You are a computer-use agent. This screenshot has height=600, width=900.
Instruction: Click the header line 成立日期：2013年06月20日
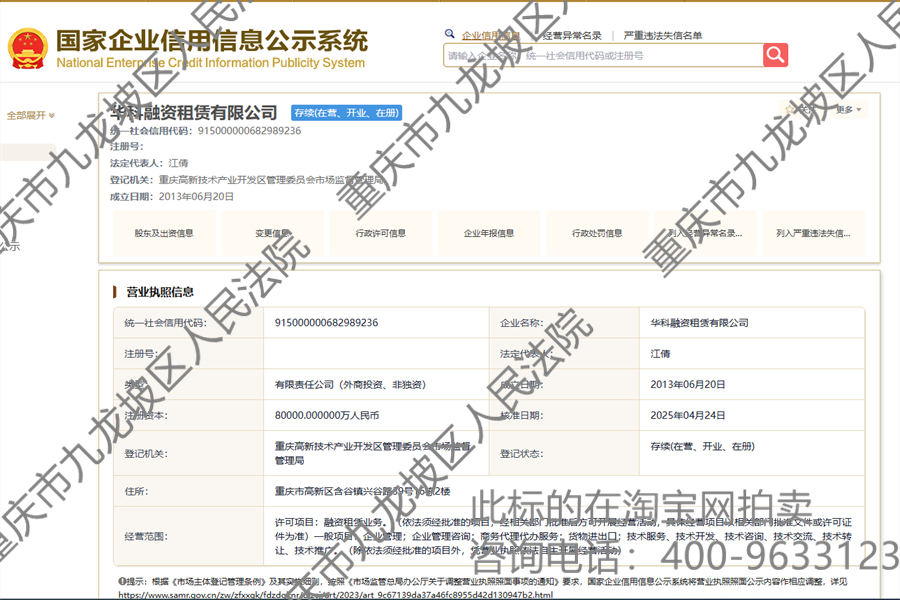click(x=172, y=196)
